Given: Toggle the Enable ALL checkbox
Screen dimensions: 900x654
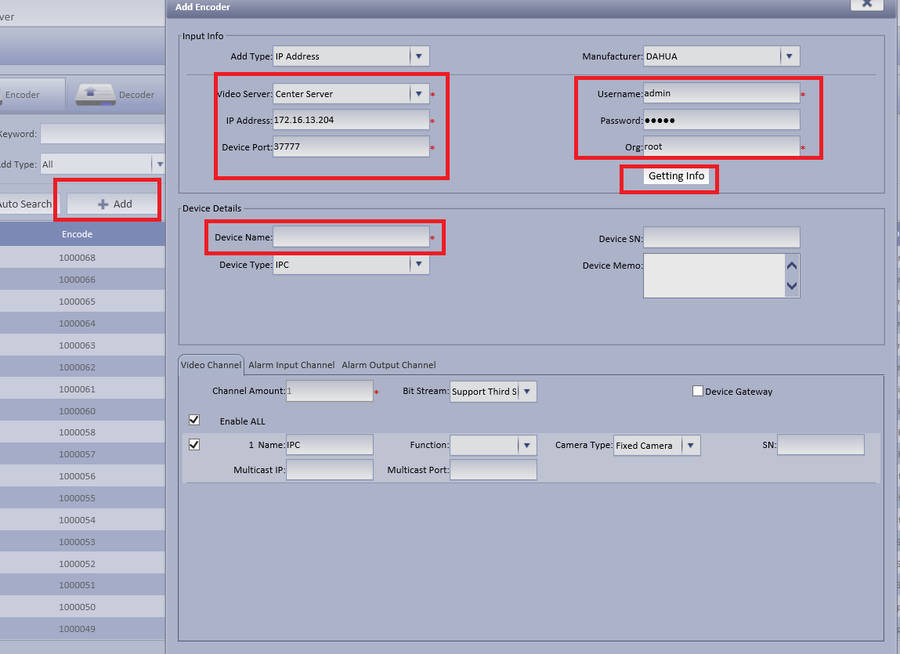Looking at the screenshot, I should pyautogui.click(x=195, y=420).
